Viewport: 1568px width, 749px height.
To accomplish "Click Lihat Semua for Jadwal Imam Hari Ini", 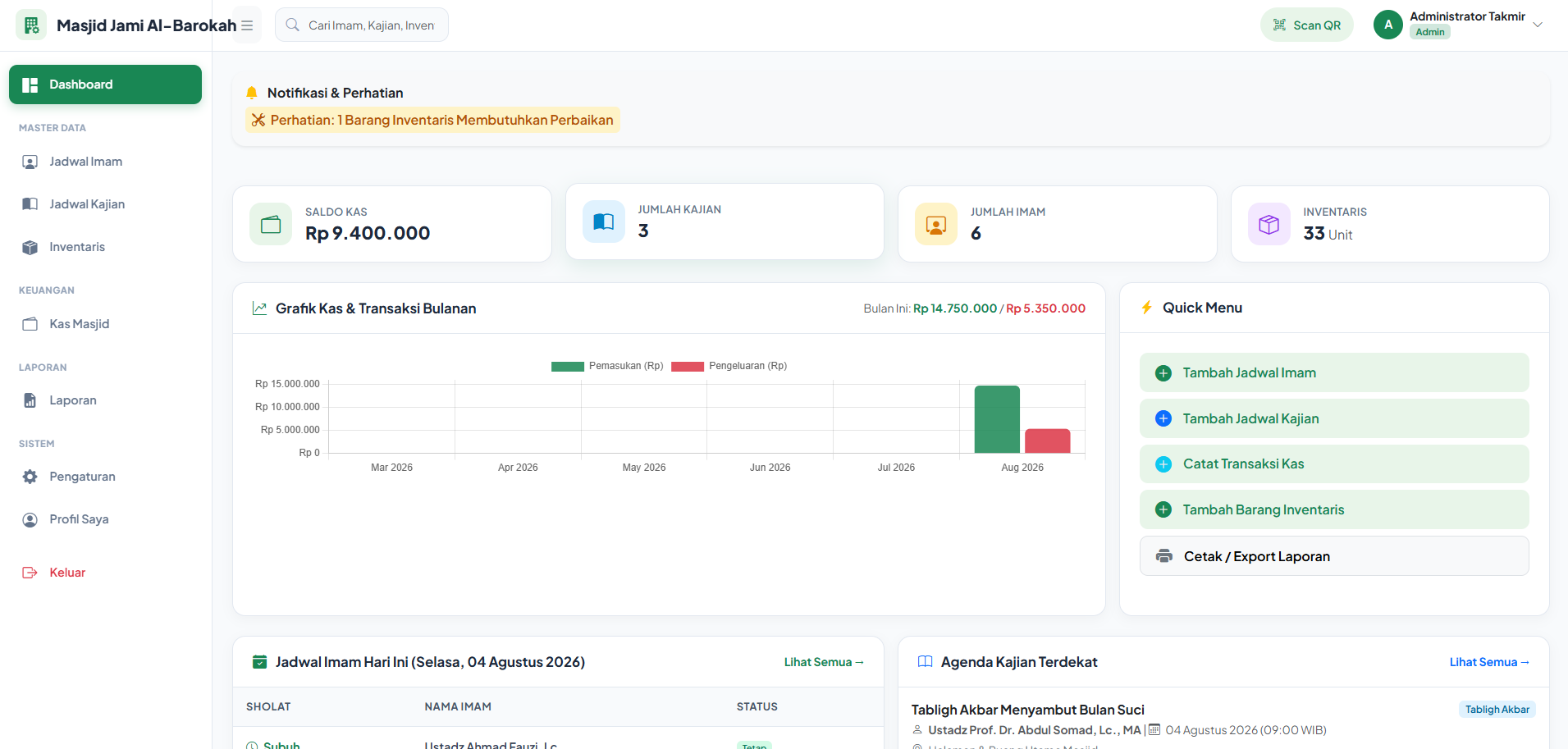I will (824, 662).
